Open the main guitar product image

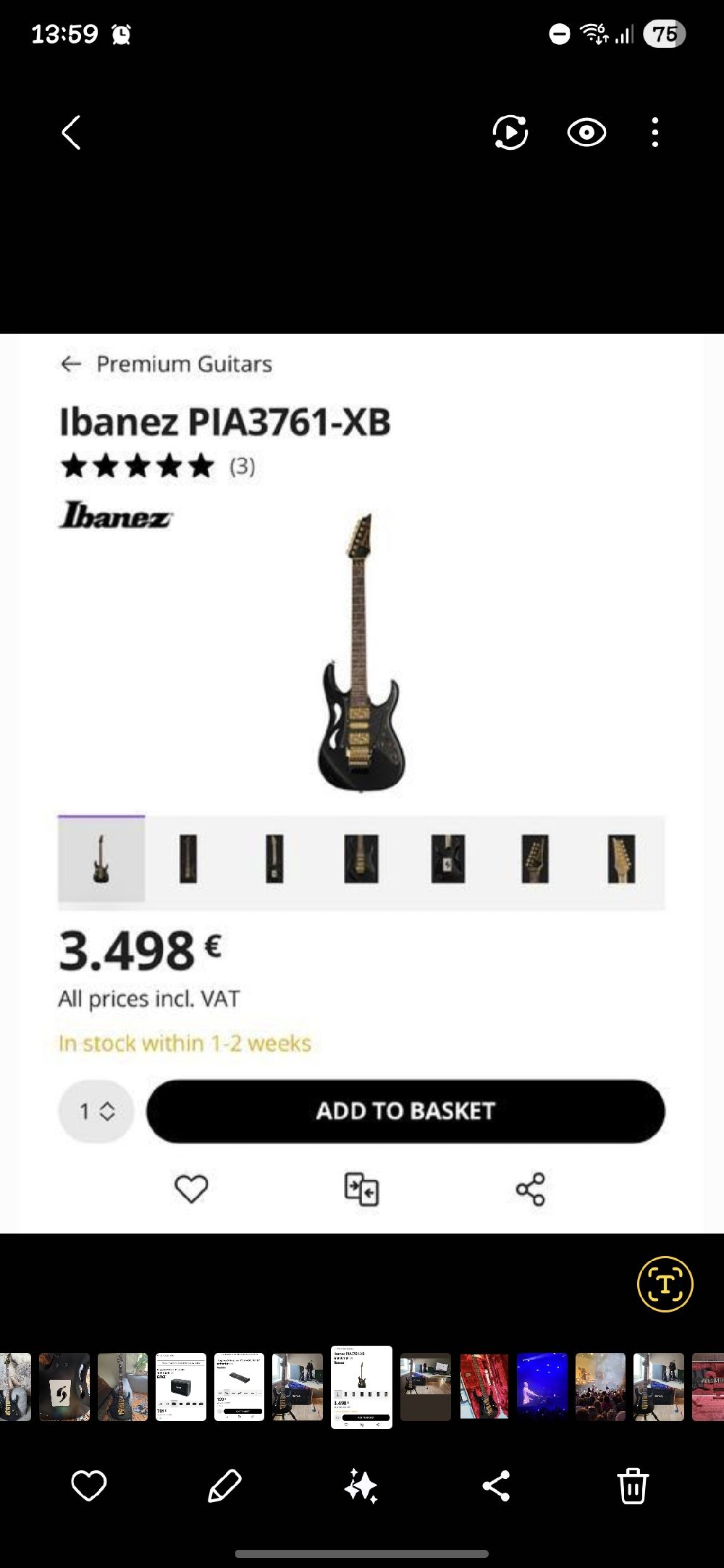[x=360, y=655]
